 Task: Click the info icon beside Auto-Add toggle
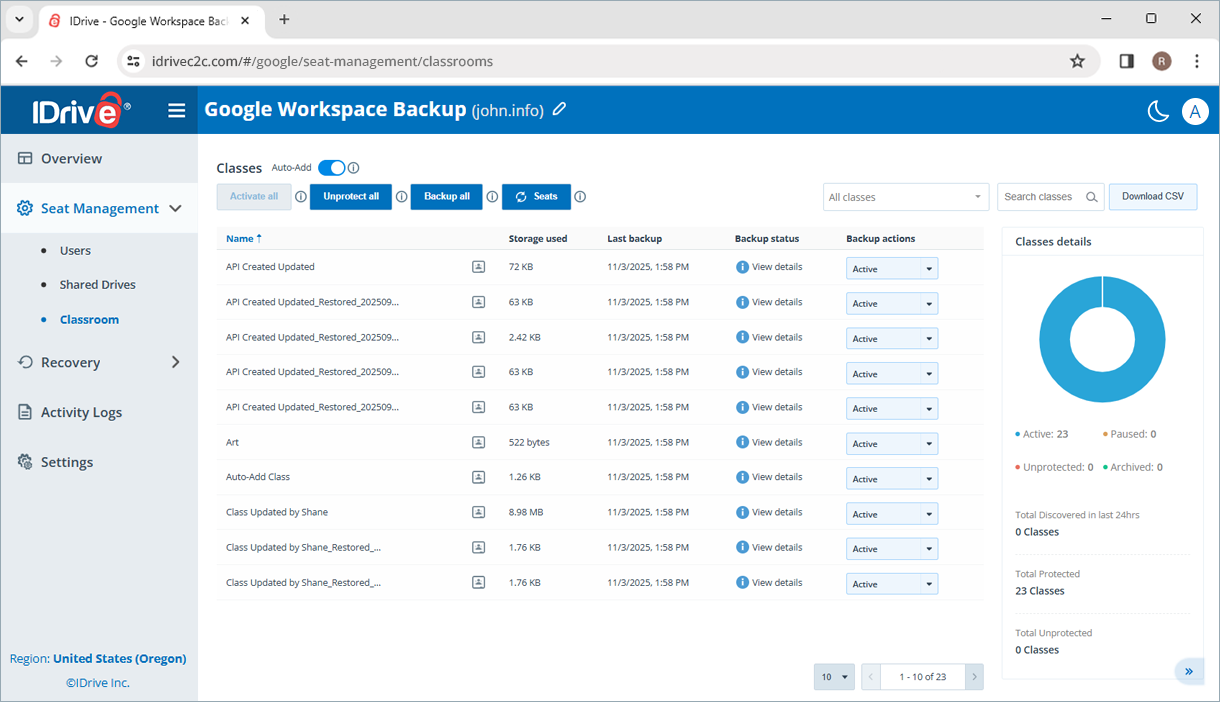click(x=353, y=167)
